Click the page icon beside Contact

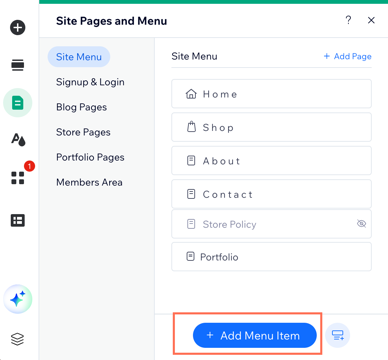pyautogui.click(x=191, y=194)
